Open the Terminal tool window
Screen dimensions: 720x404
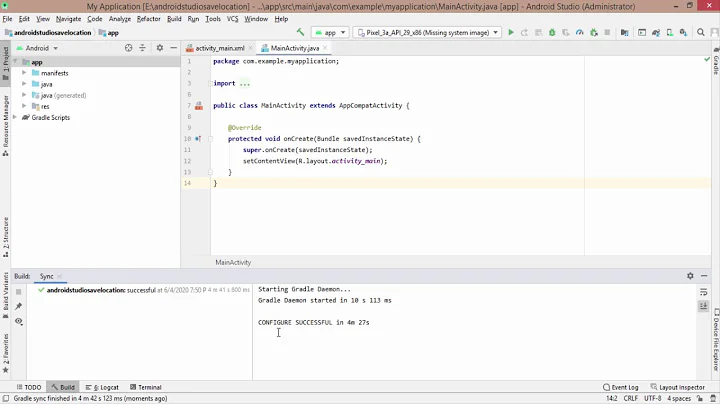click(x=145, y=387)
